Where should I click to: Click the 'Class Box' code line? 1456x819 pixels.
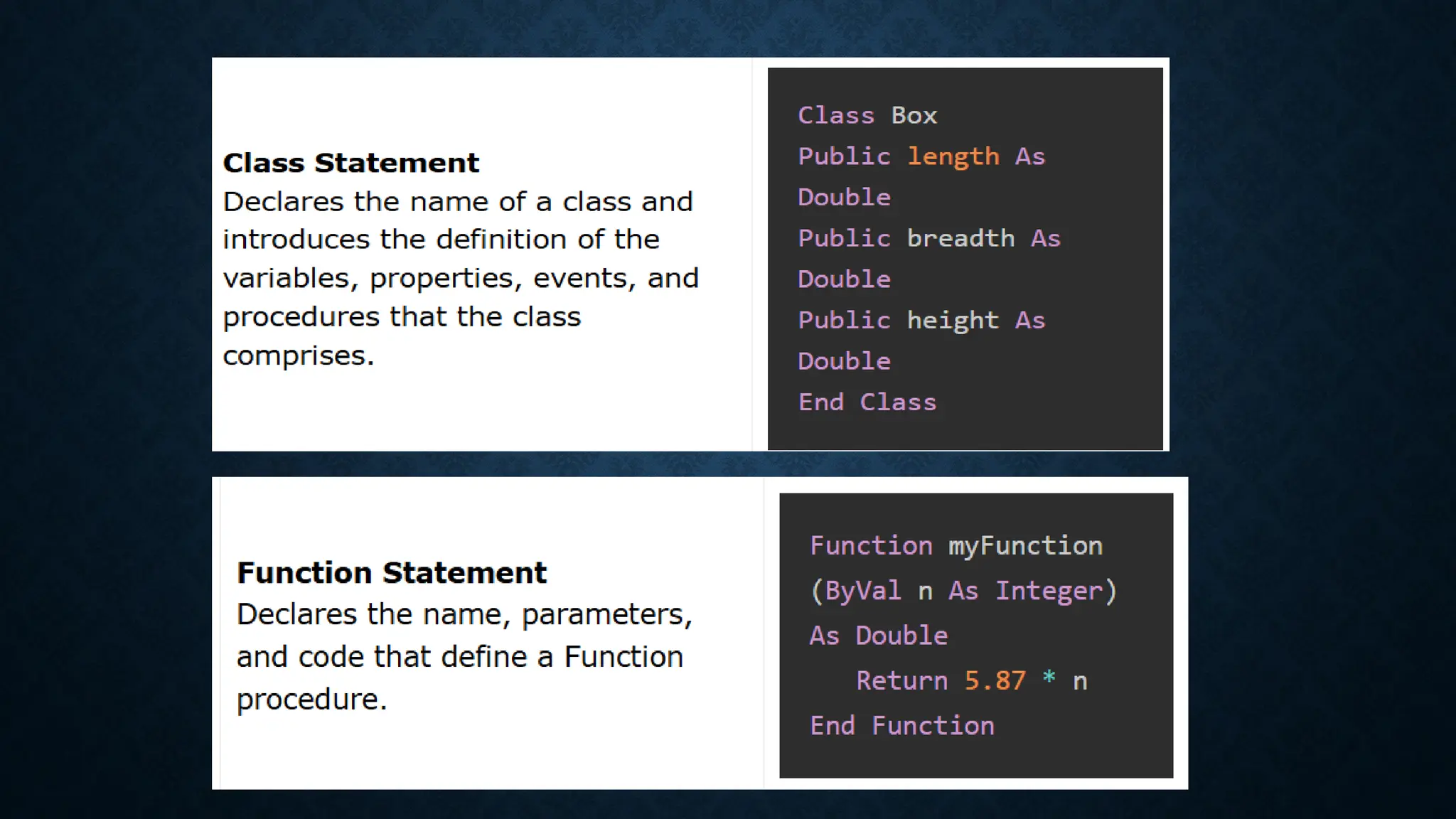tap(867, 115)
